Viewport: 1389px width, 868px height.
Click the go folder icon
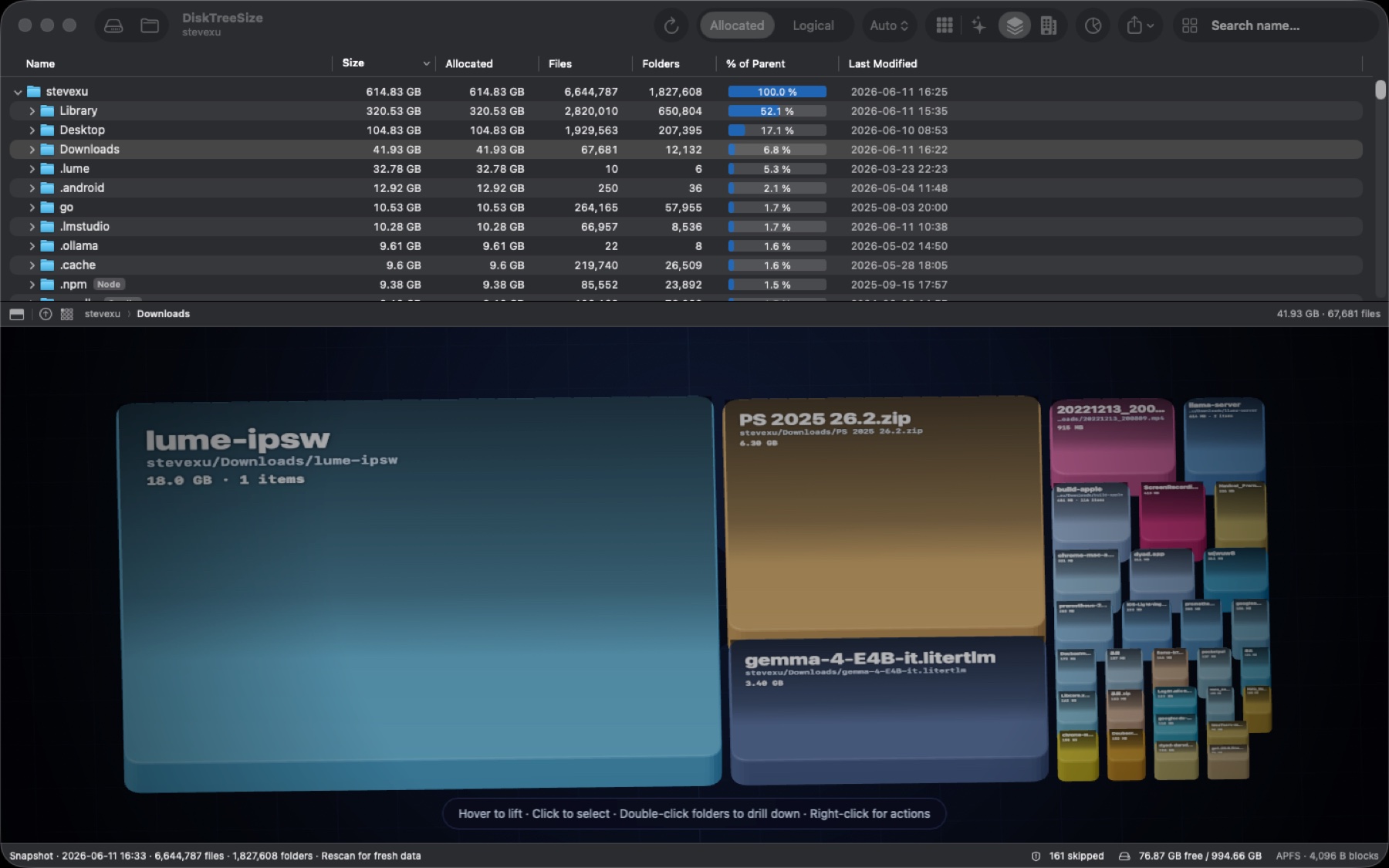click(x=47, y=207)
